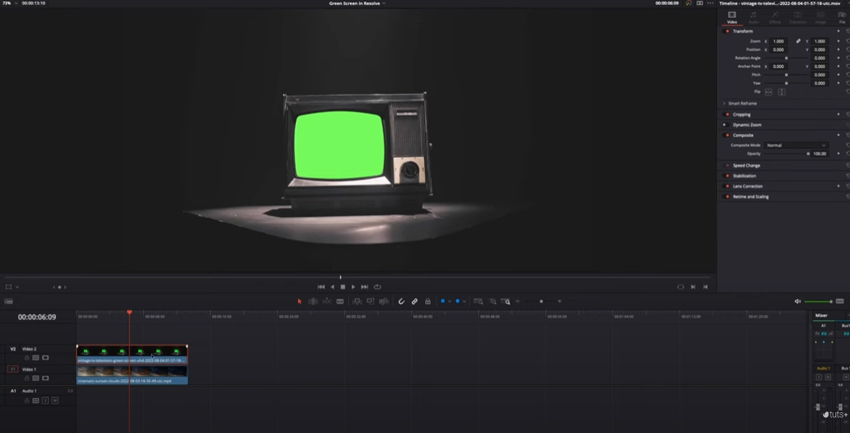
Task: Lock the Video 2 track
Action: coord(27,358)
